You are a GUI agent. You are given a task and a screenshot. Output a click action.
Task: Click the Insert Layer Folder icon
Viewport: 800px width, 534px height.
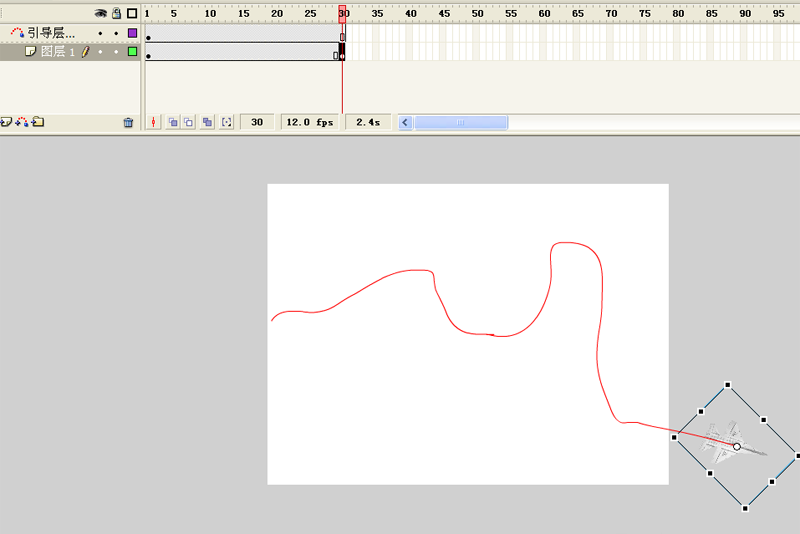38,122
